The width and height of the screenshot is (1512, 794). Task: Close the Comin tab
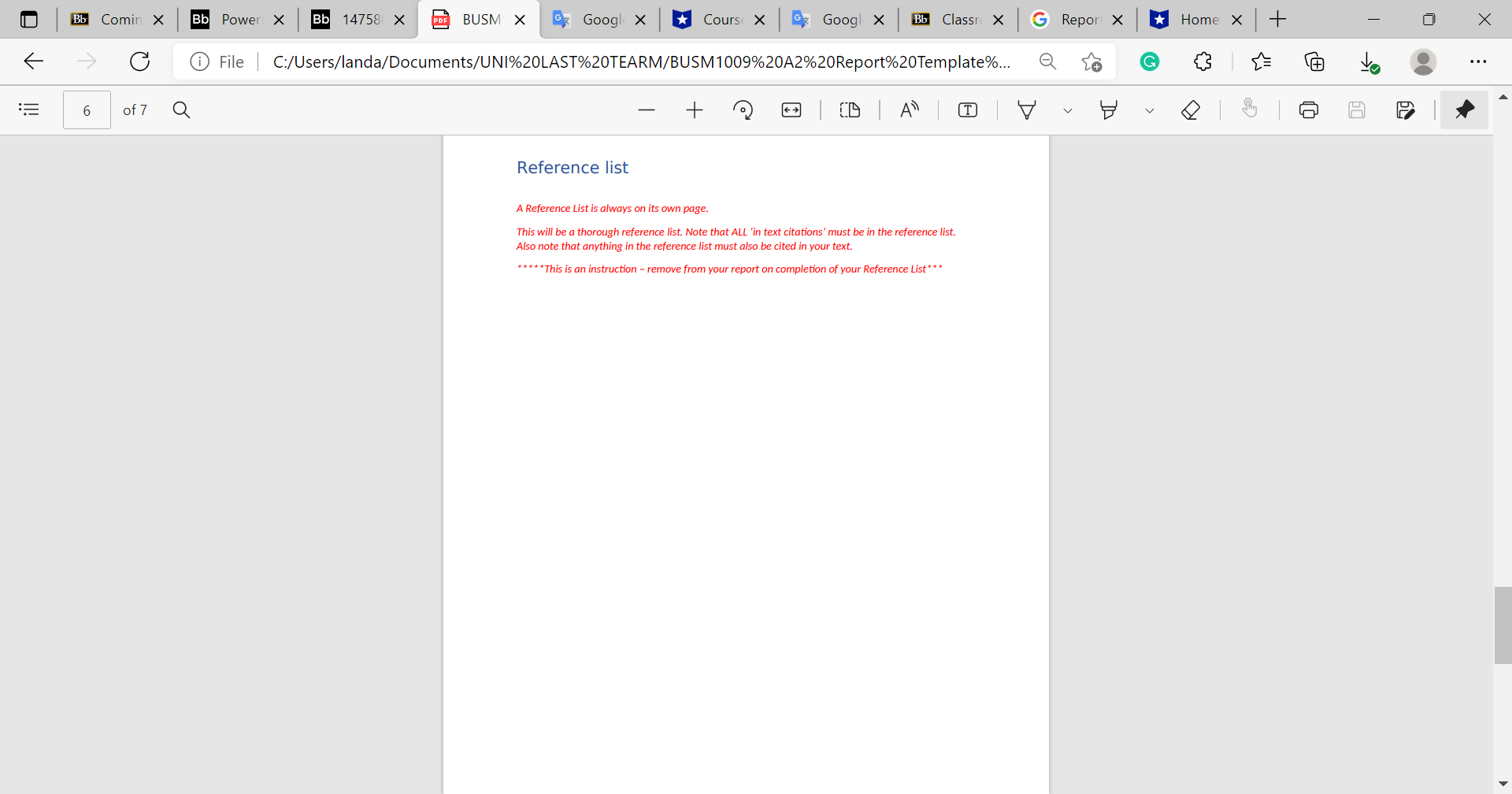tap(158, 20)
